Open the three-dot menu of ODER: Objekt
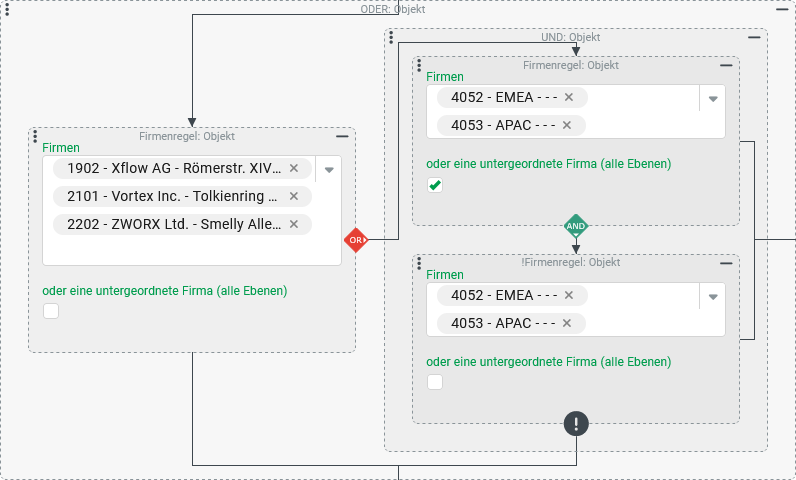The width and height of the screenshot is (796, 480). pos(8,10)
